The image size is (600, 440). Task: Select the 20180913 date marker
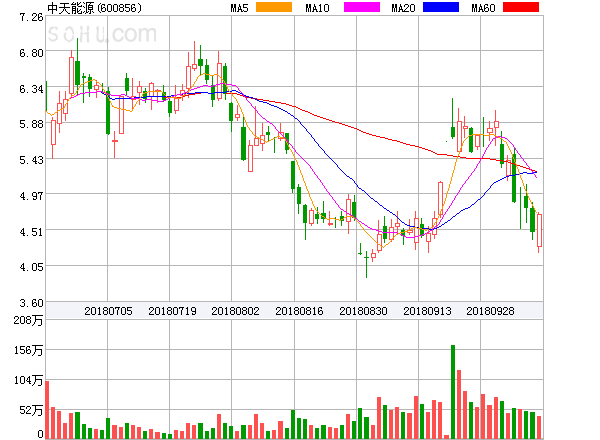427,311
